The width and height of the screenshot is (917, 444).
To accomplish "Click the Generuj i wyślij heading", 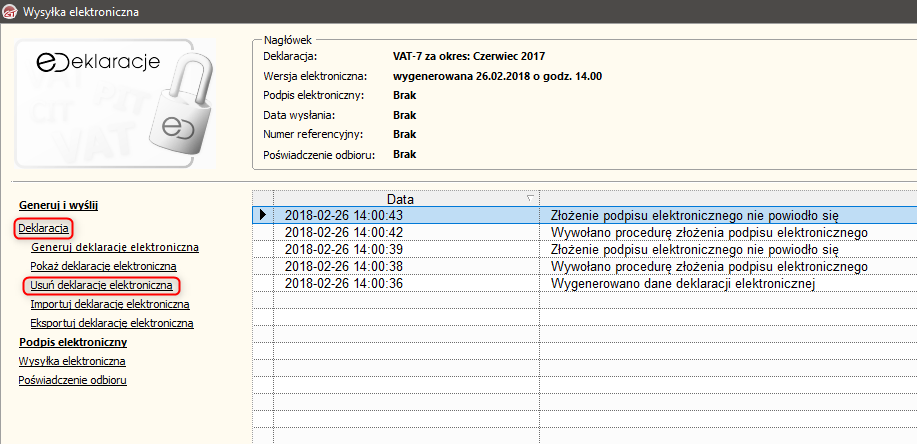I will pos(58,205).
